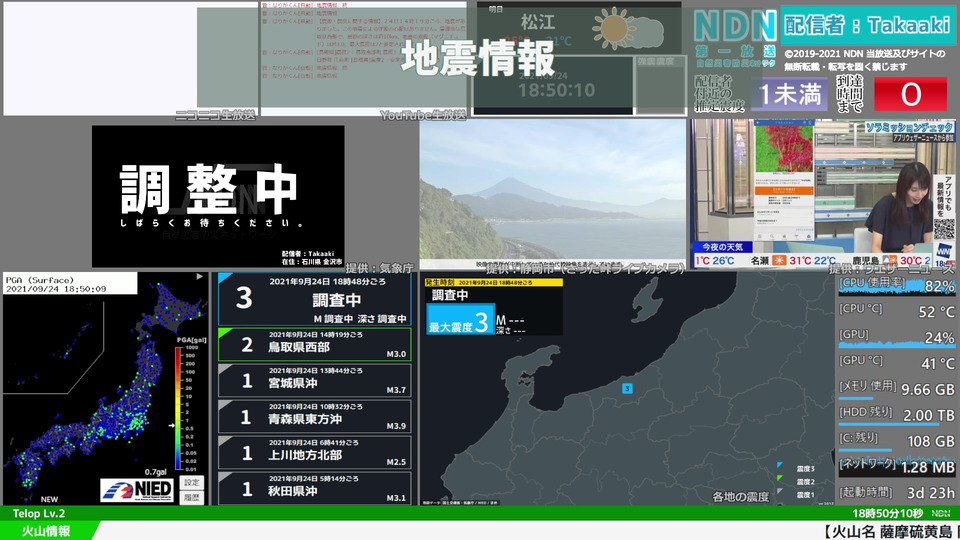Click the 今夜の天気 banner
Viewport: 960px width, 540px height.
[x=722, y=247]
